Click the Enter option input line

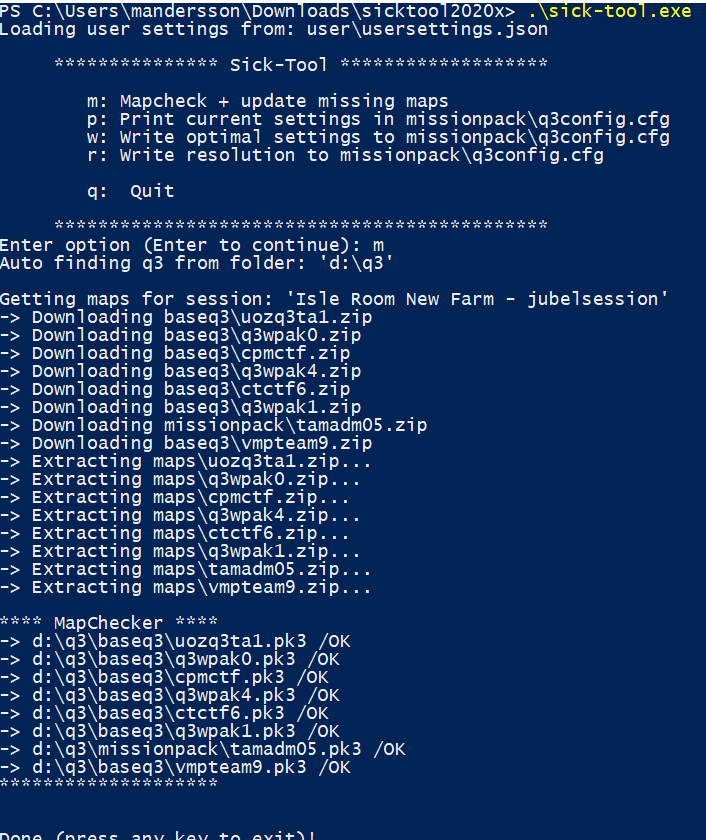point(191,245)
